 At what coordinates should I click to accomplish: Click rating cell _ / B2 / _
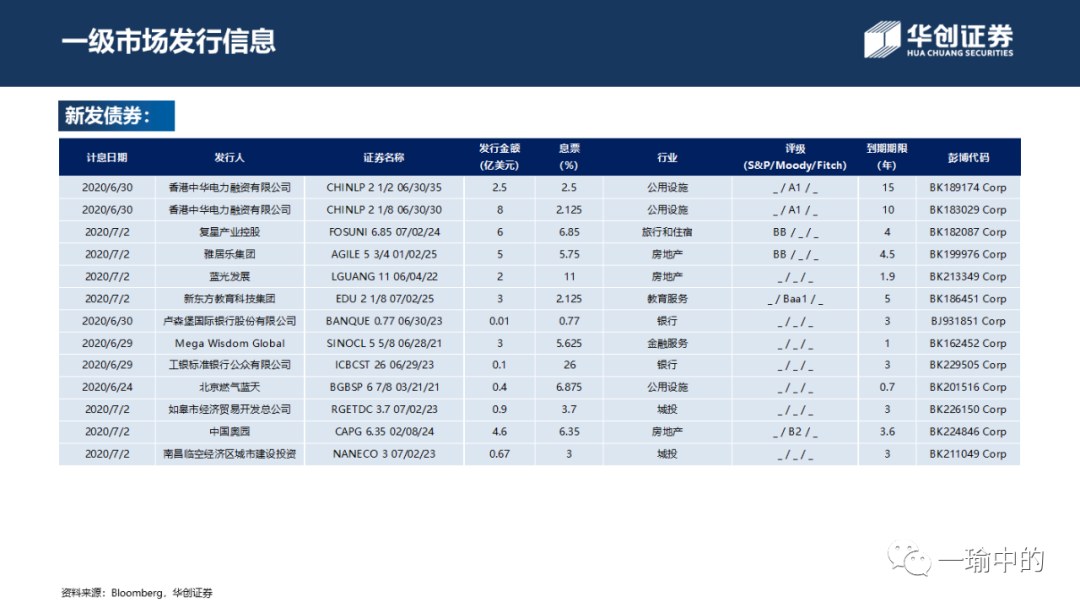(795, 432)
